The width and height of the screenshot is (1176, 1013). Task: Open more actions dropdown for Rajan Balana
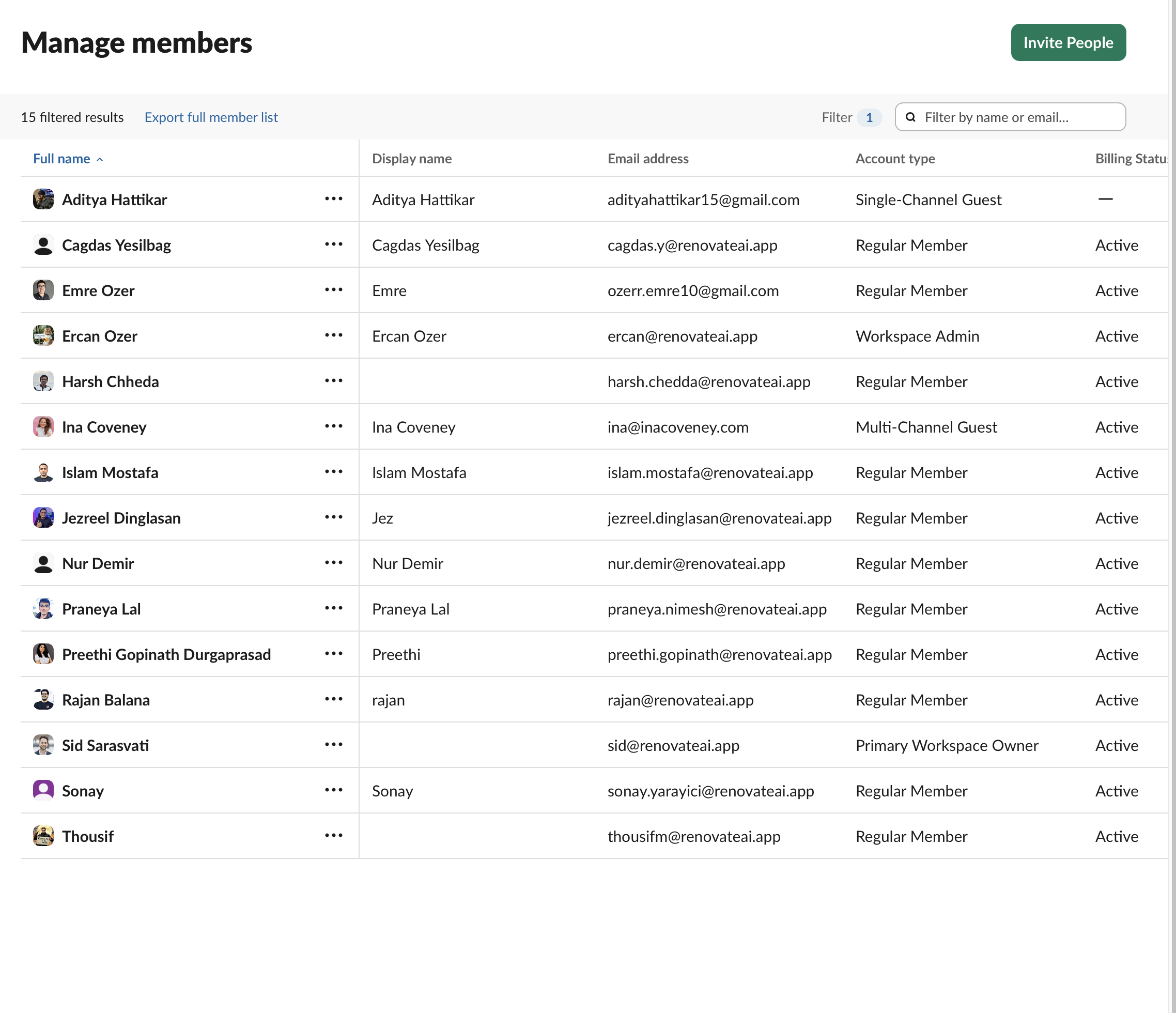[x=334, y=699]
